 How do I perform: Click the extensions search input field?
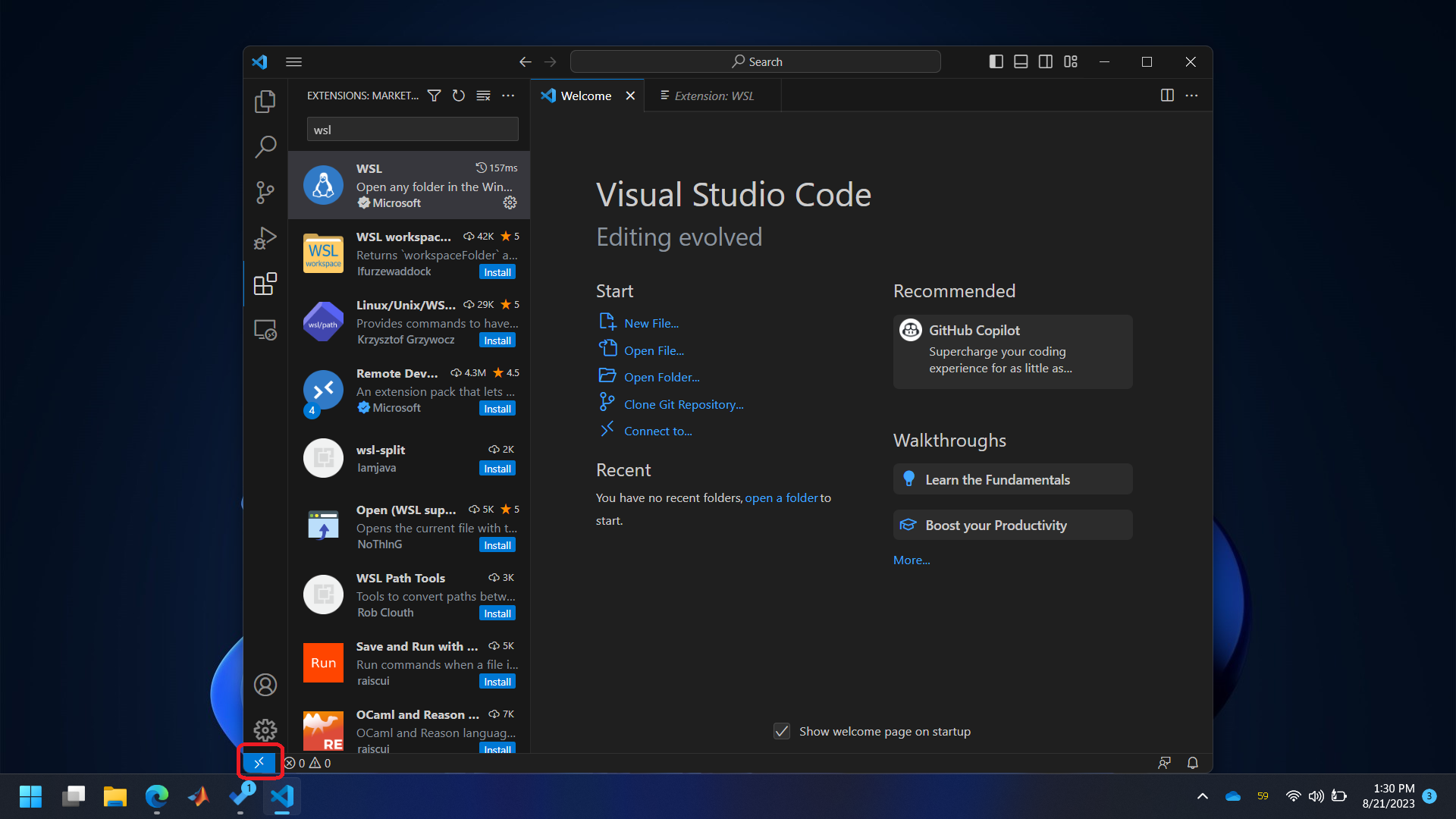(x=413, y=130)
